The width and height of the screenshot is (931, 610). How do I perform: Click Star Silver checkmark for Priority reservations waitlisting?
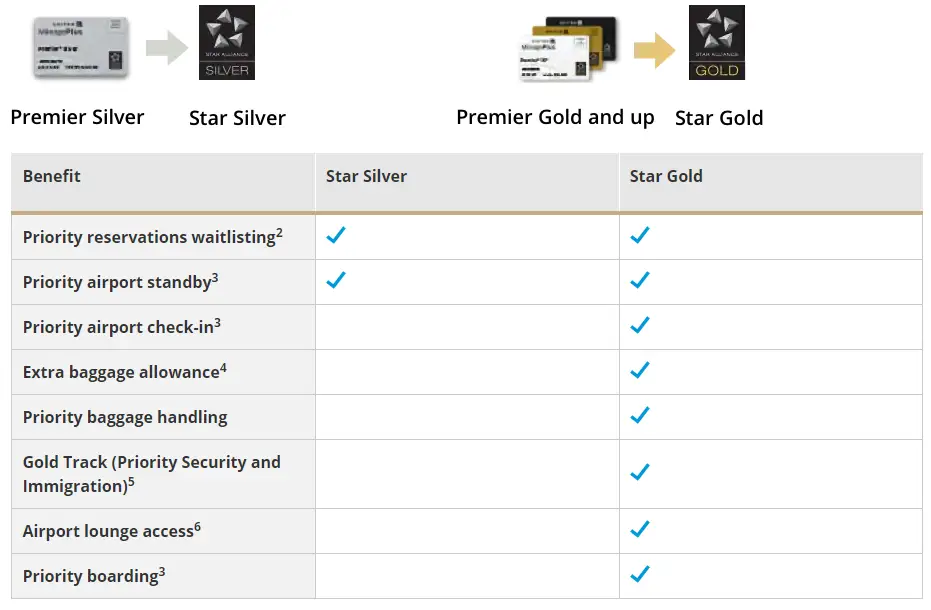[336, 236]
